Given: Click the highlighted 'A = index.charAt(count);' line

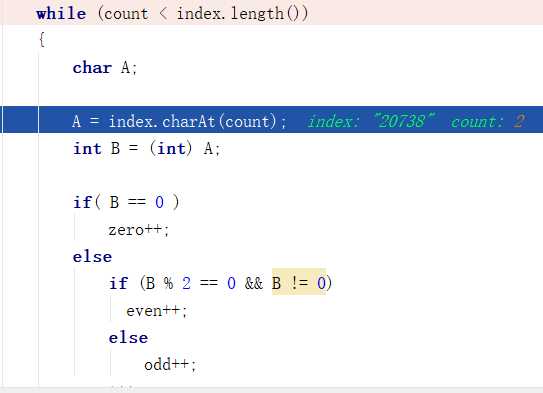Looking at the screenshot, I should tap(179, 121).
